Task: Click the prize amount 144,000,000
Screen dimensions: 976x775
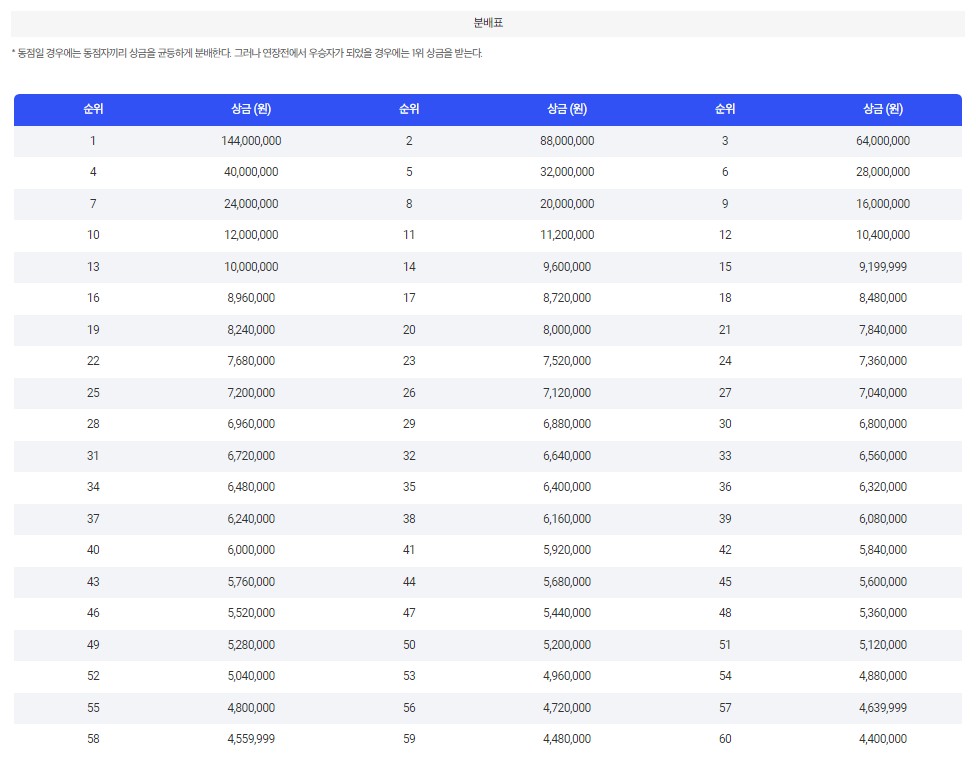Action: tap(251, 141)
